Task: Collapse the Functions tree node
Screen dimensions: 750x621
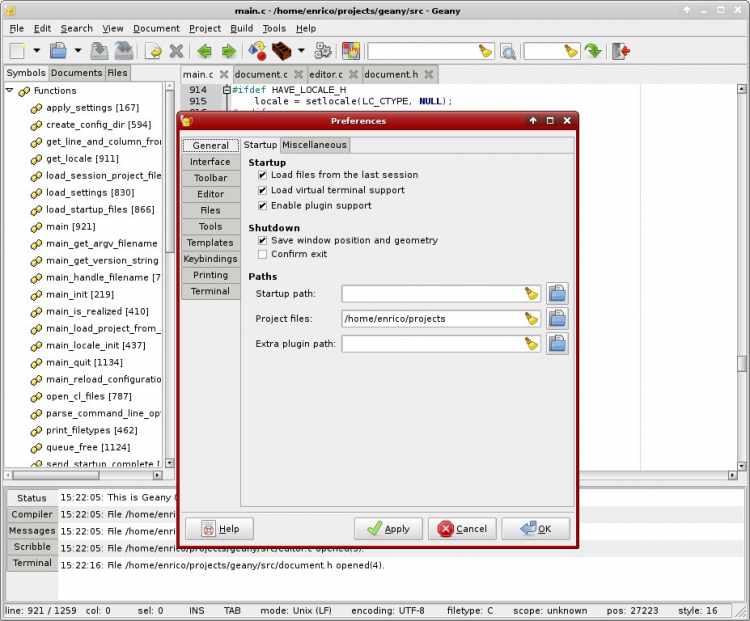Action: 9,90
